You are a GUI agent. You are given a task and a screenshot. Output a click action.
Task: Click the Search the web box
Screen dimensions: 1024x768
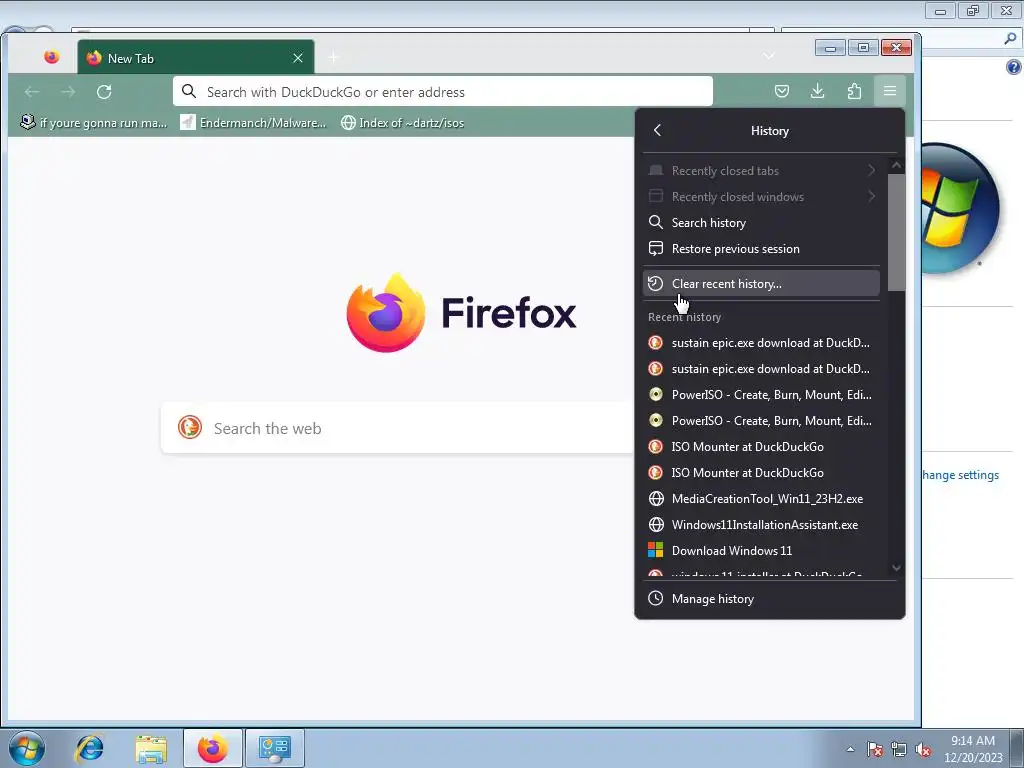click(x=397, y=428)
